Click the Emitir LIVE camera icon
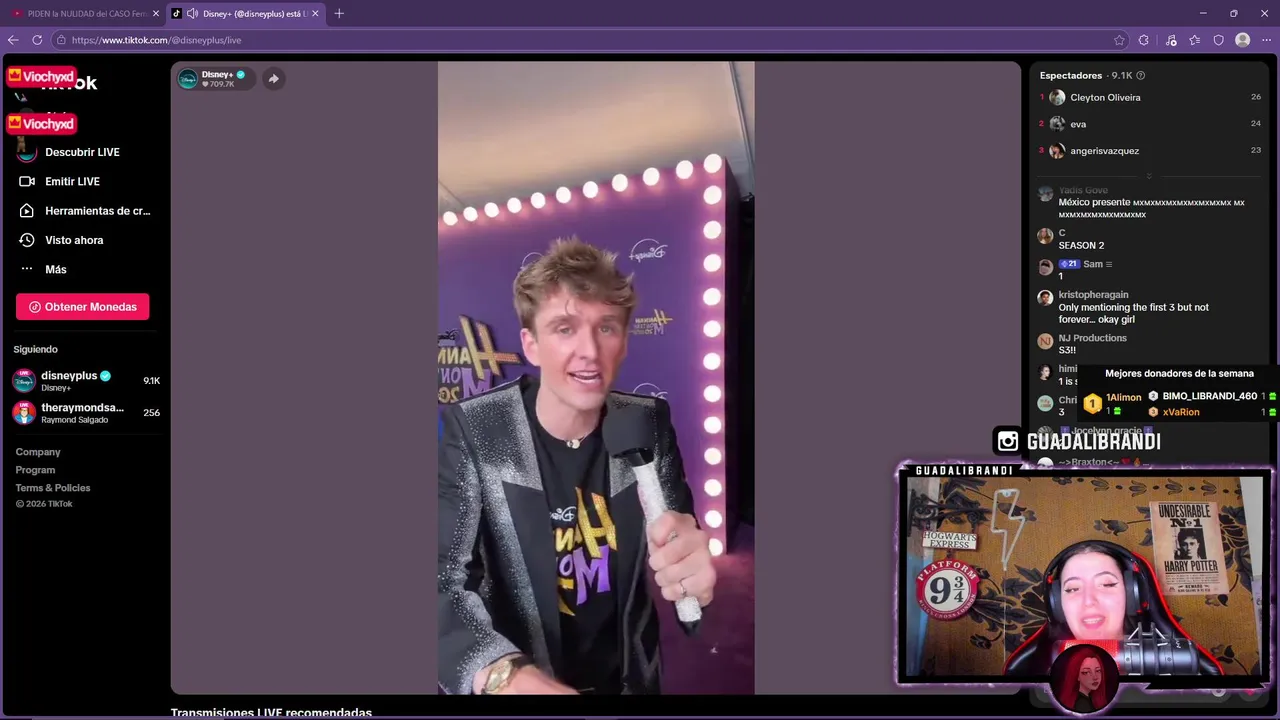 (x=27, y=181)
